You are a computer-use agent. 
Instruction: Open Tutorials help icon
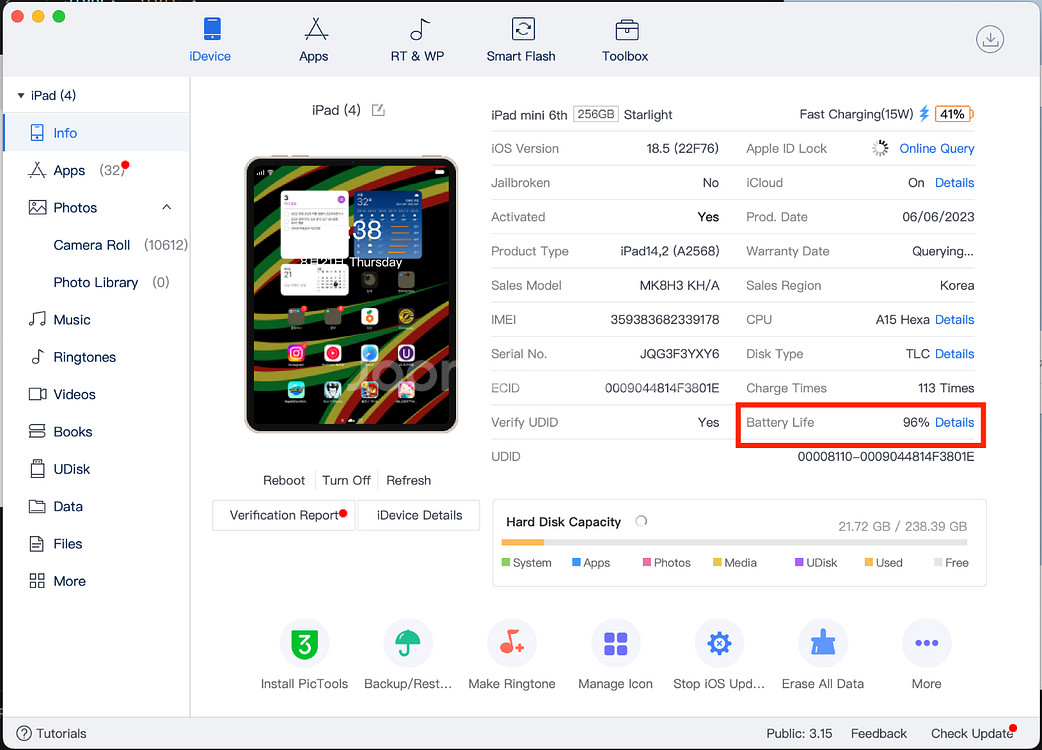24,733
